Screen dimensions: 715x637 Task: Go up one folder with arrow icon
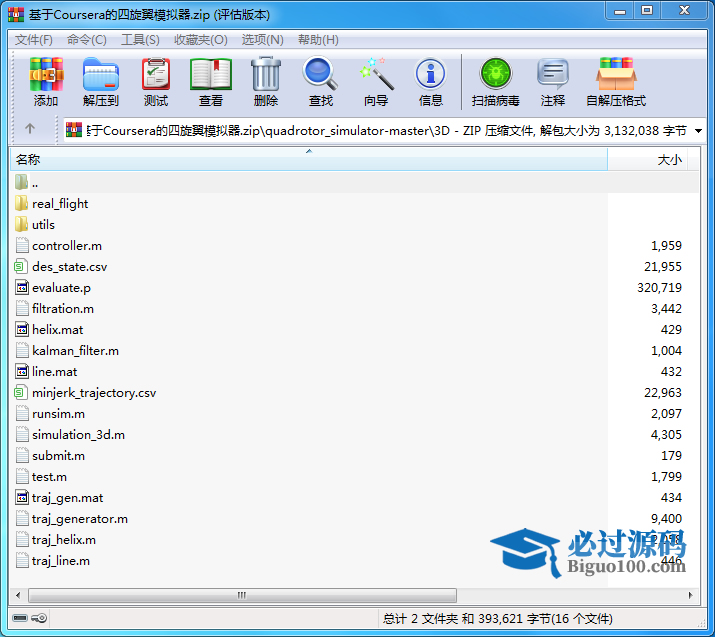(x=30, y=129)
